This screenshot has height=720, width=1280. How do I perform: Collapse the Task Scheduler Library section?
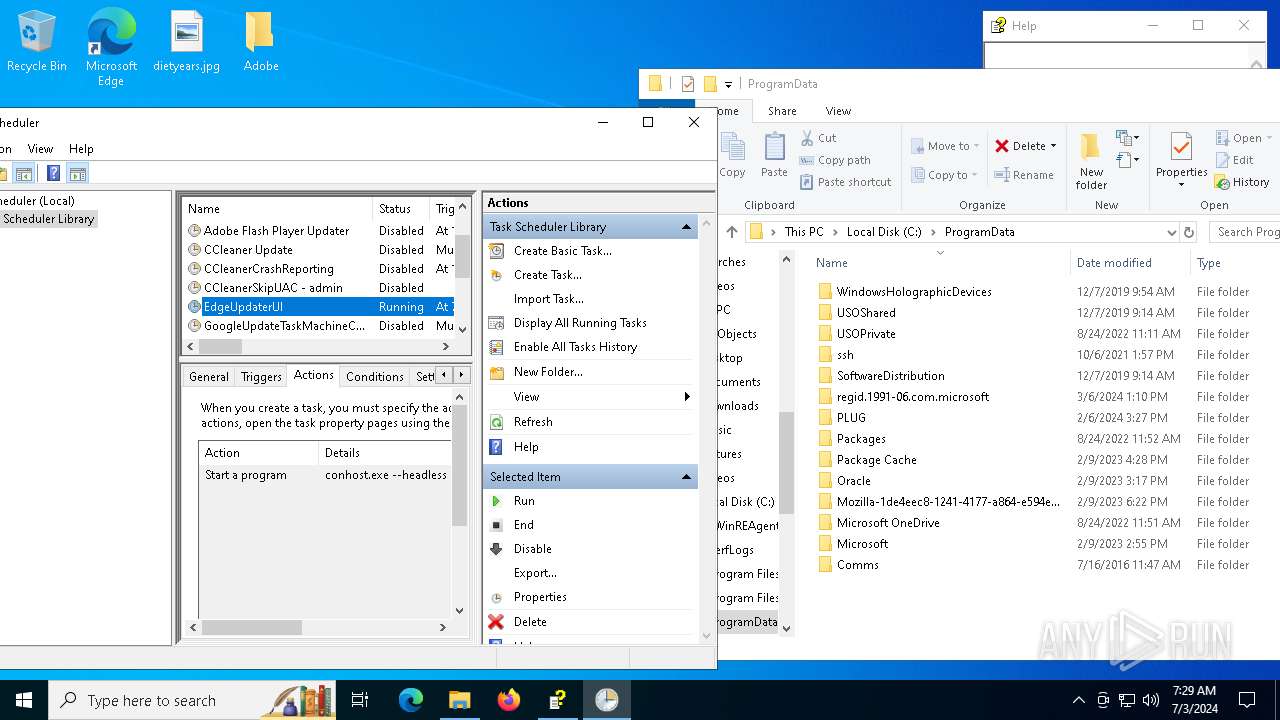pos(686,227)
